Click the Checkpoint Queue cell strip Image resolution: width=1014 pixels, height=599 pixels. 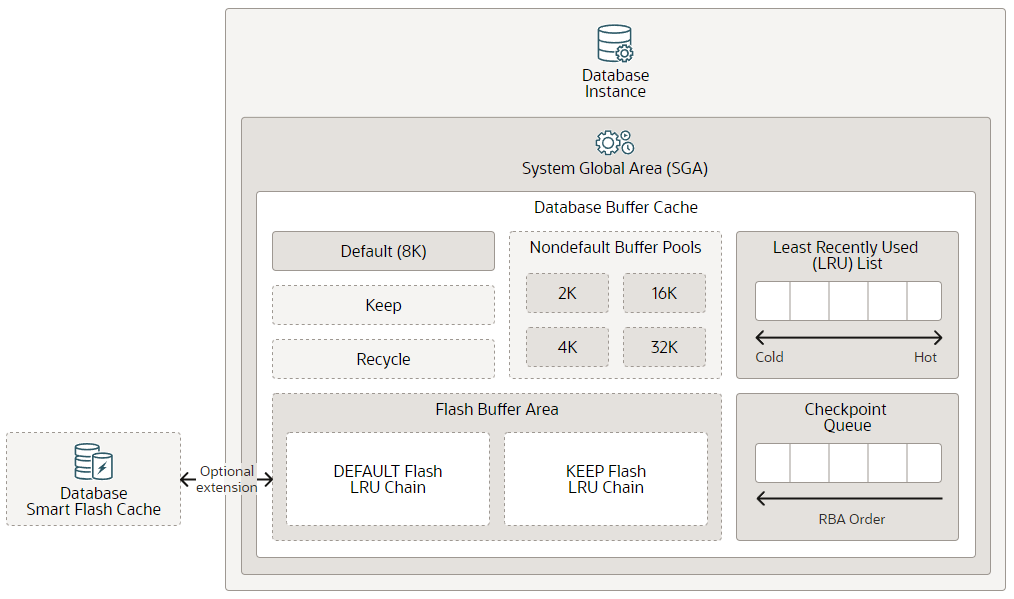point(848,463)
